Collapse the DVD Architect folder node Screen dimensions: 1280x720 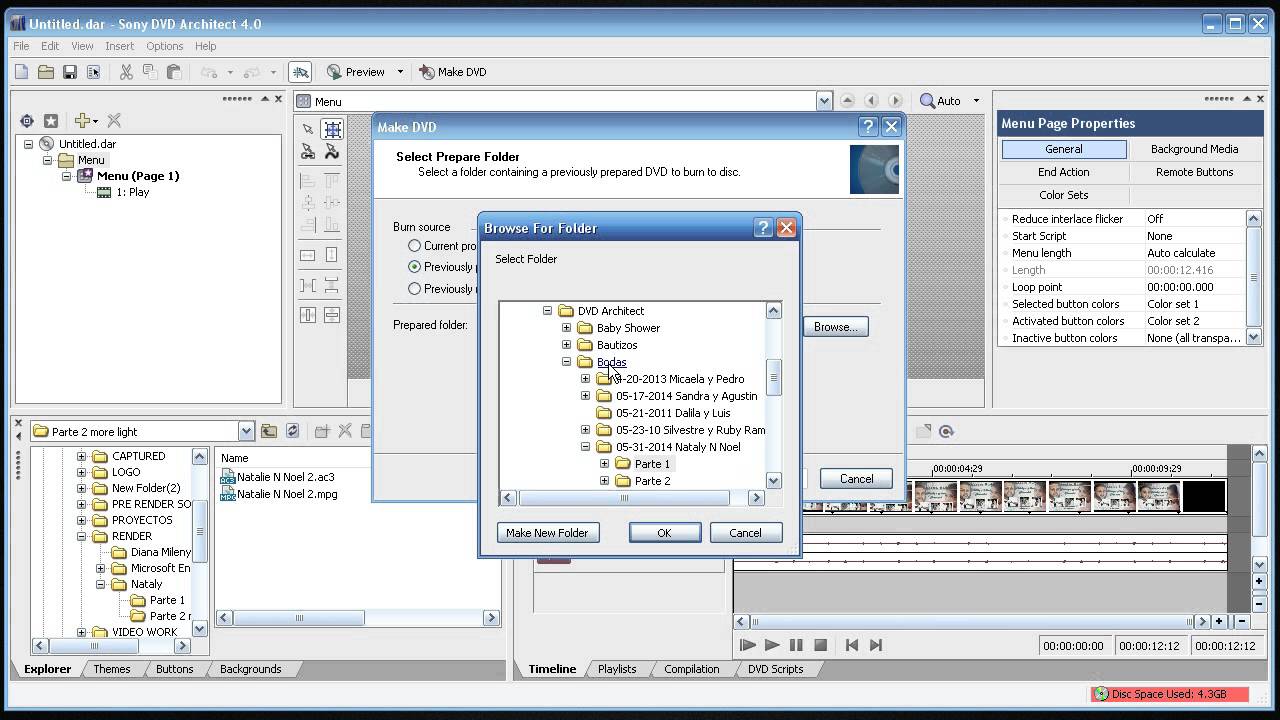[547, 311]
